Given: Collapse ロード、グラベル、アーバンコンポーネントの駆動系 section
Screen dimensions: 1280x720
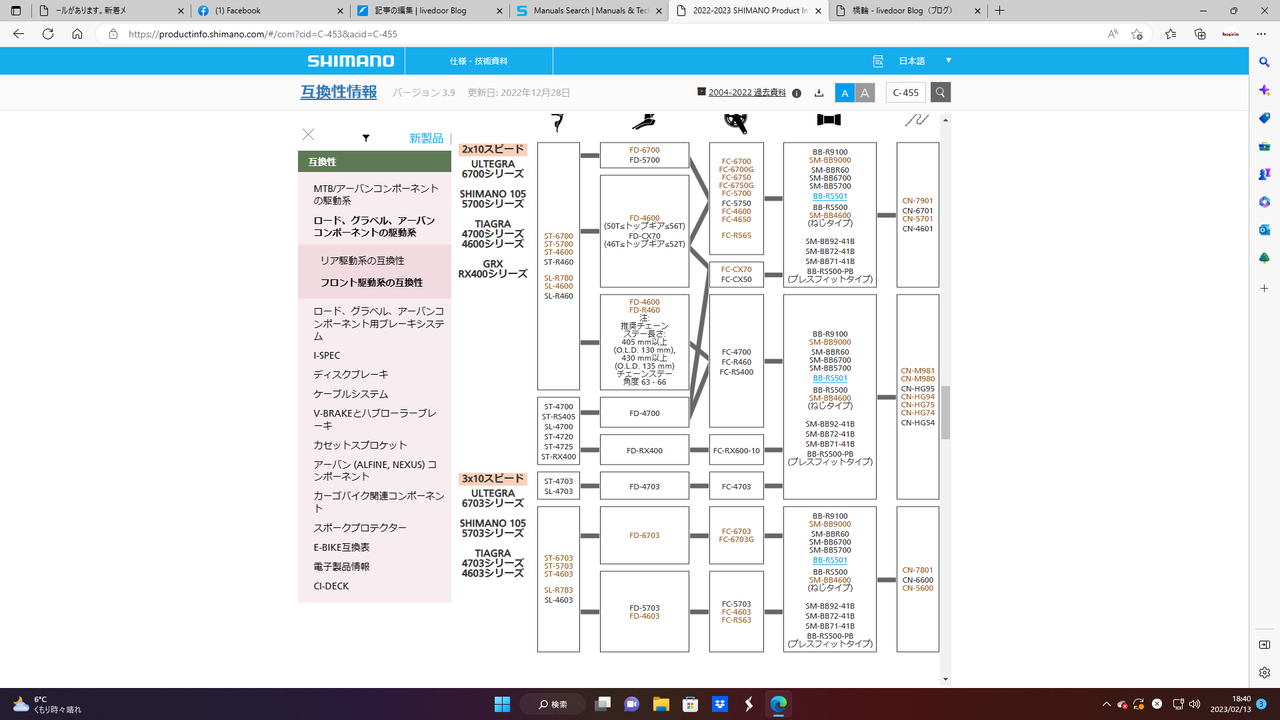Looking at the screenshot, I should tap(374, 226).
